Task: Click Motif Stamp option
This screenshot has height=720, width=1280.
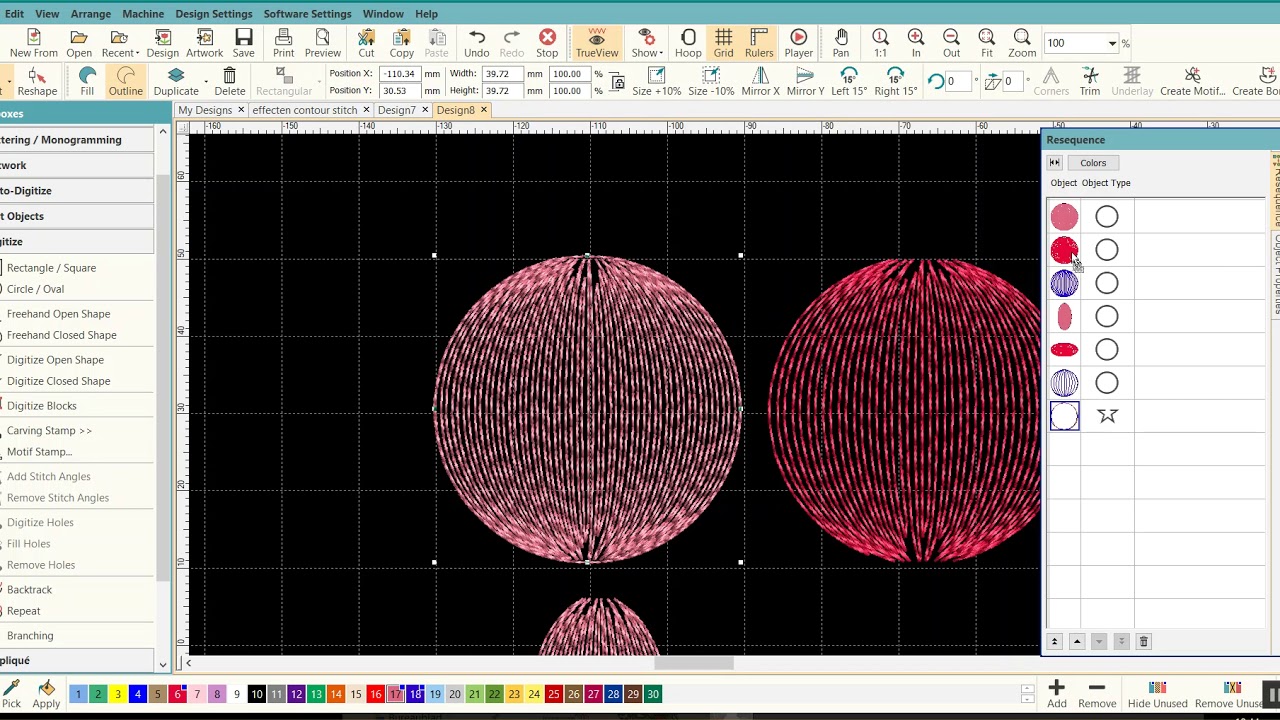Action: 39,452
